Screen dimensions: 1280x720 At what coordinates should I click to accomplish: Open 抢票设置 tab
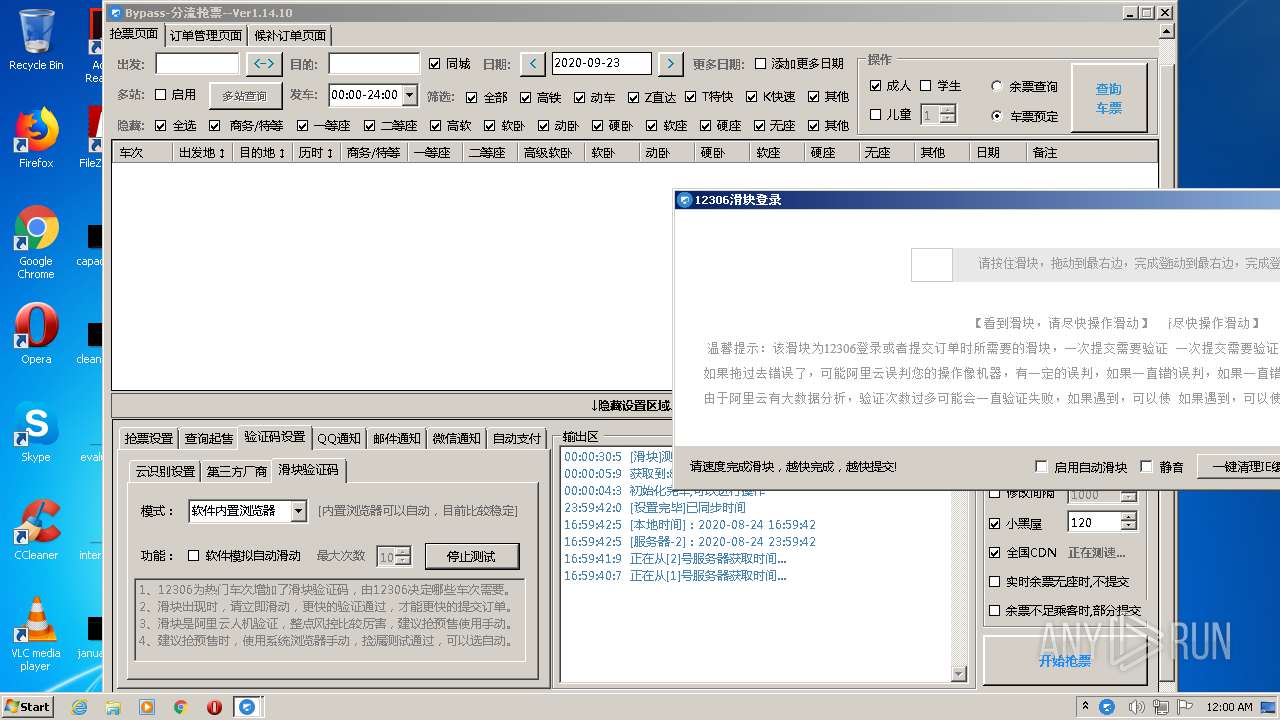pyautogui.click(x=148, y=439)
